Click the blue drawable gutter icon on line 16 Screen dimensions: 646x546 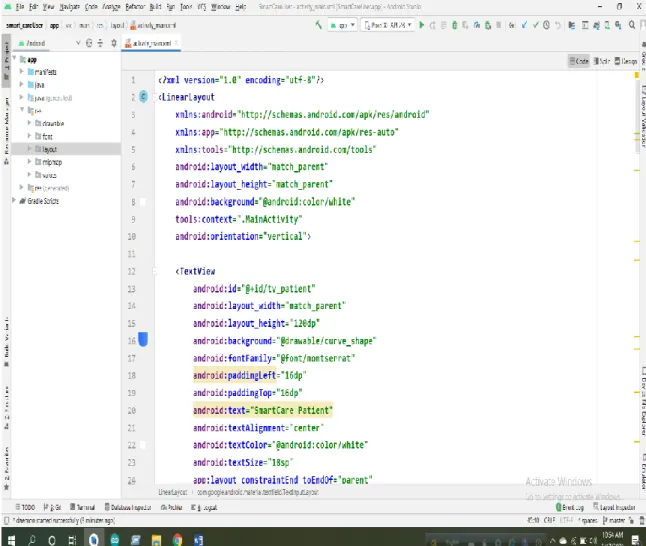(x=143, y=340)
